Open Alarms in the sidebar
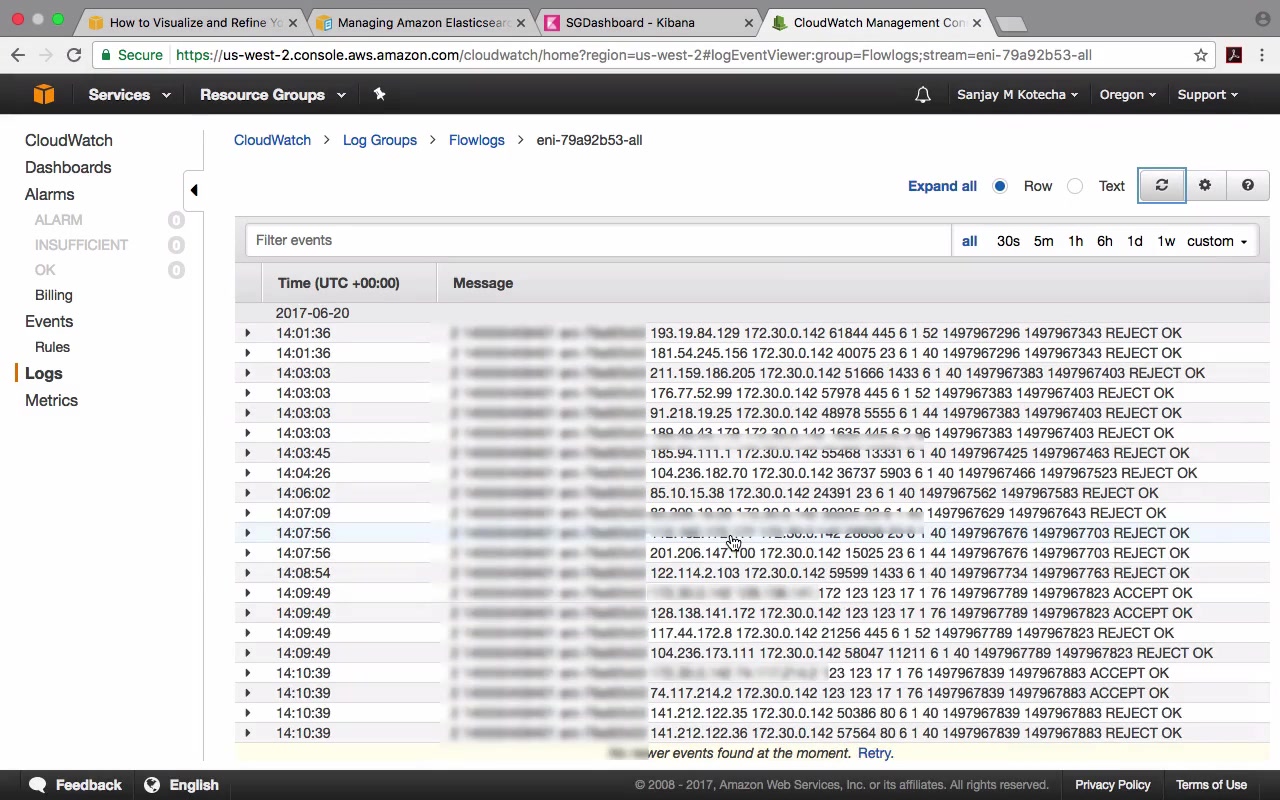Viewport: 1280px width, 800px height. pyautogui.click(x=50, y=194)
